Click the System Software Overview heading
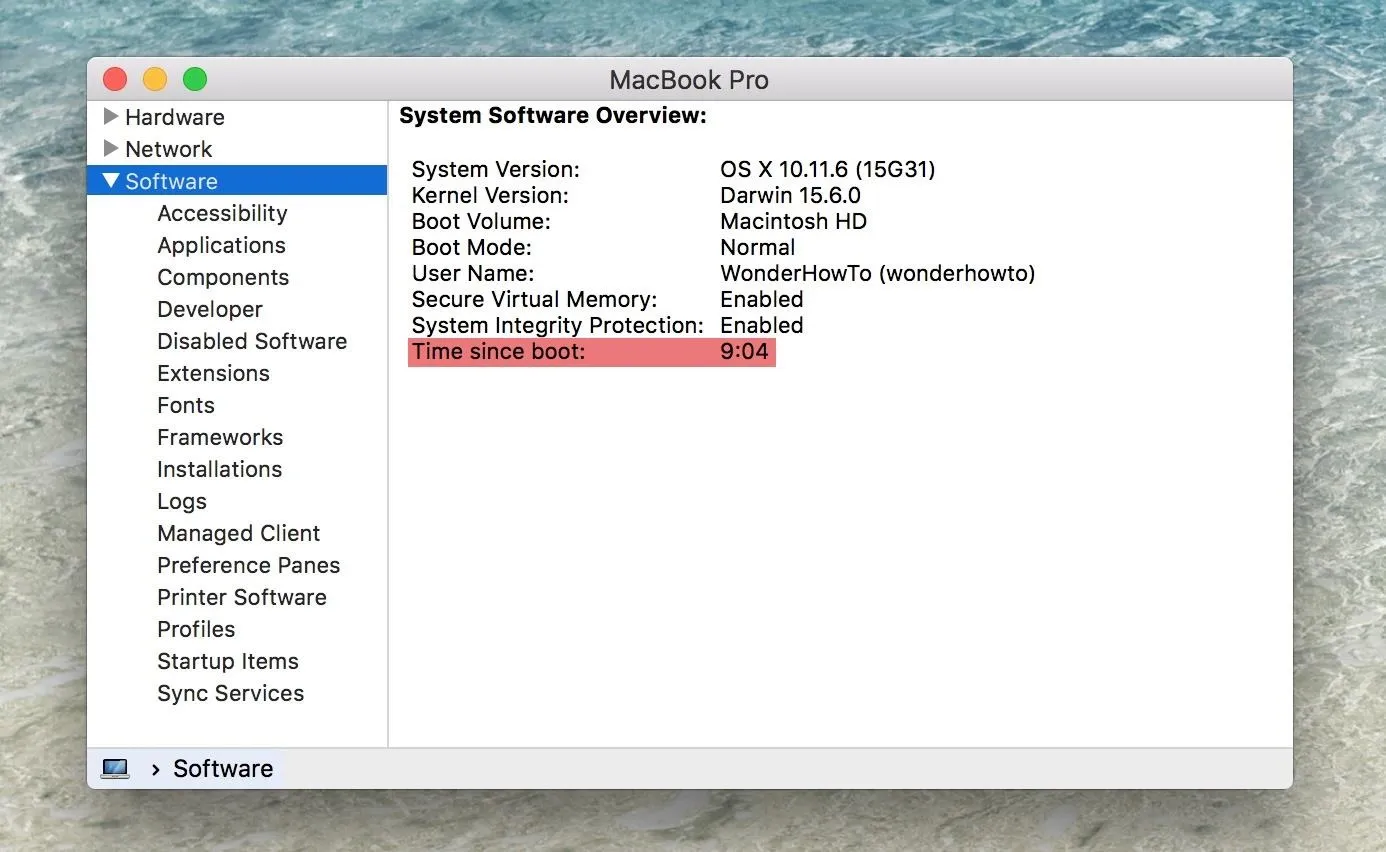 pos(553,116)
